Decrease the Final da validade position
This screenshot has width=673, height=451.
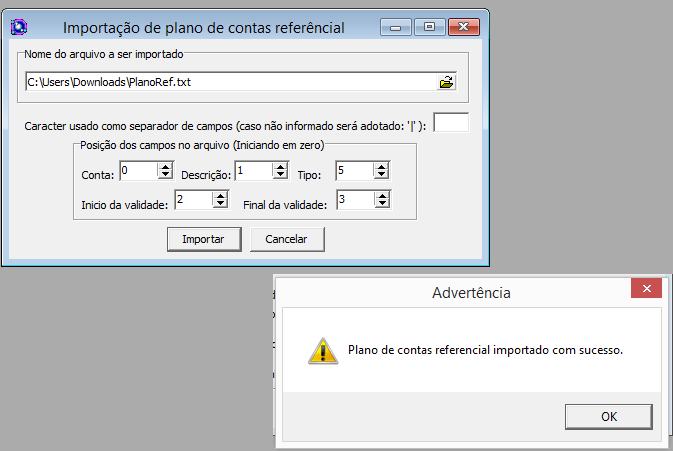(x=382, y=203)
